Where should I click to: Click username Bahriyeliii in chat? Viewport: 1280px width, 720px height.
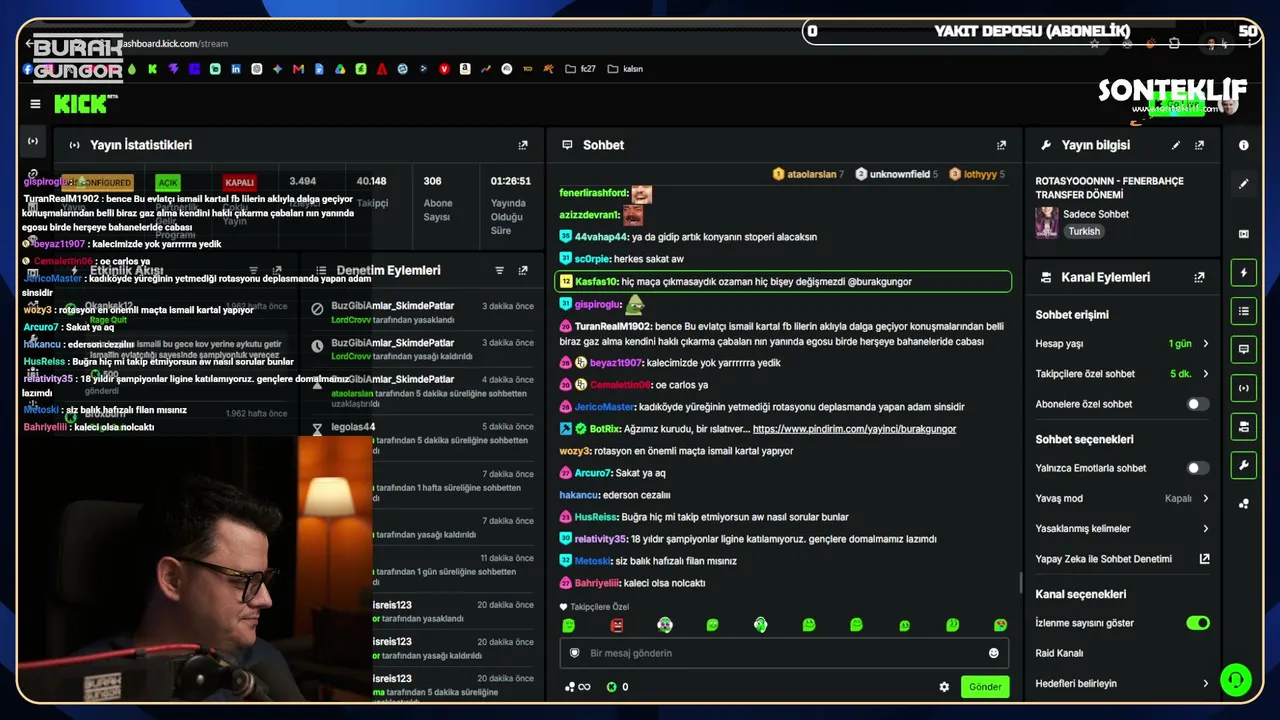click(596, 583)
